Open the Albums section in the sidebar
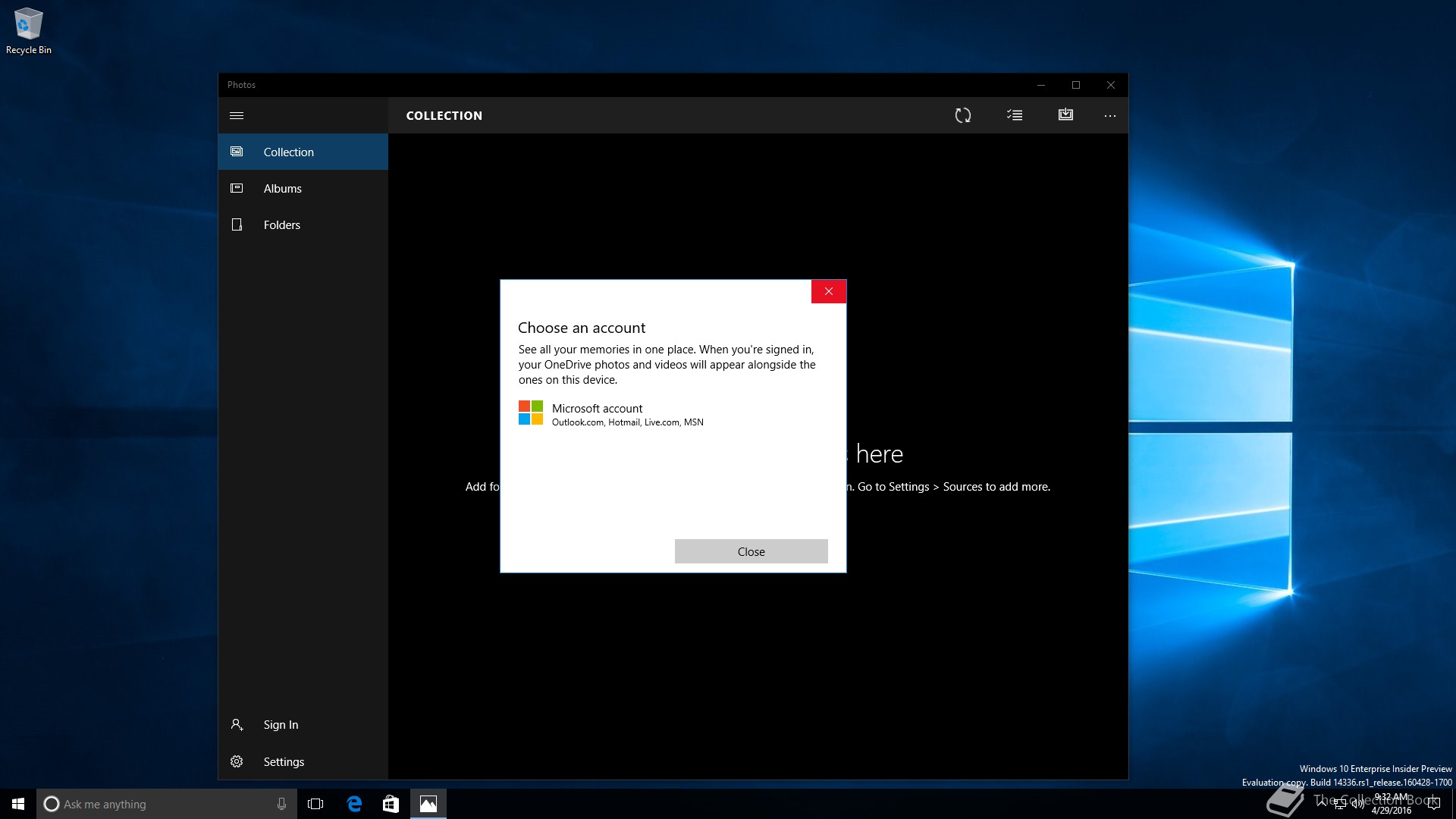The image size is (1456, 819). click(282, 188)
